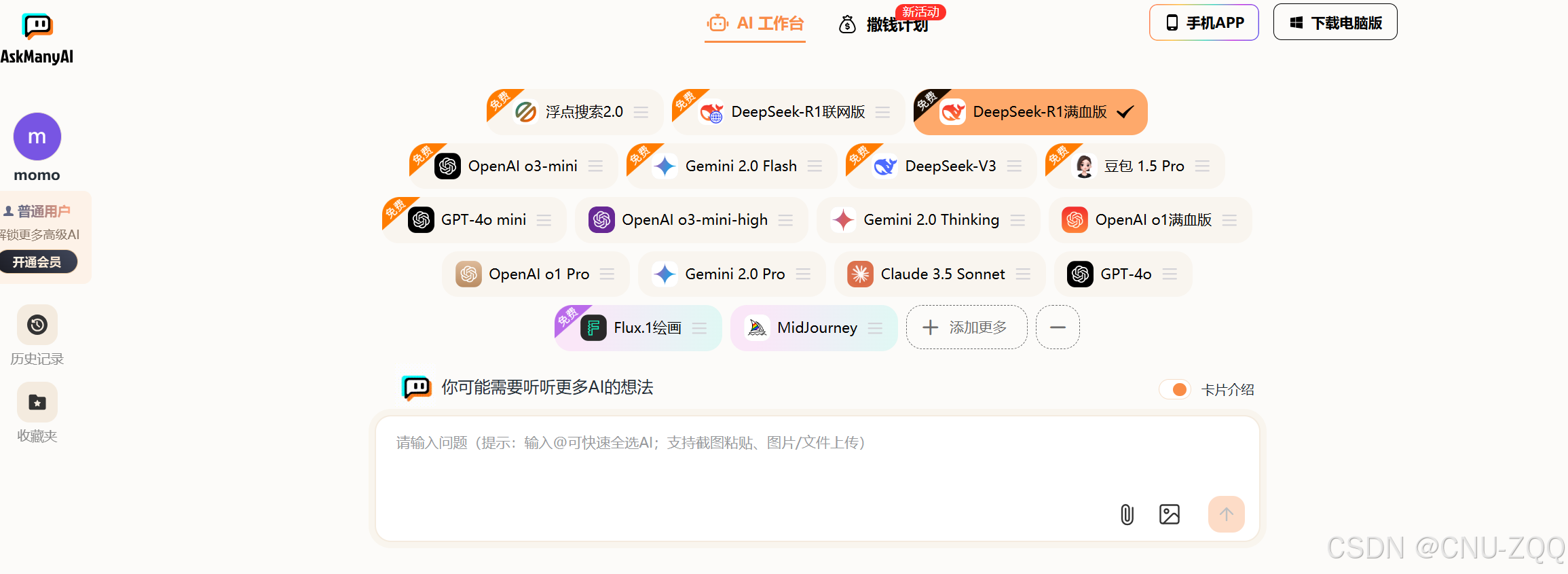The image size is (1568, 574).
Task: Open the Gemini 2.0 Thinking handle menu
Action: pyautogui.click(x=1018, y=219)
